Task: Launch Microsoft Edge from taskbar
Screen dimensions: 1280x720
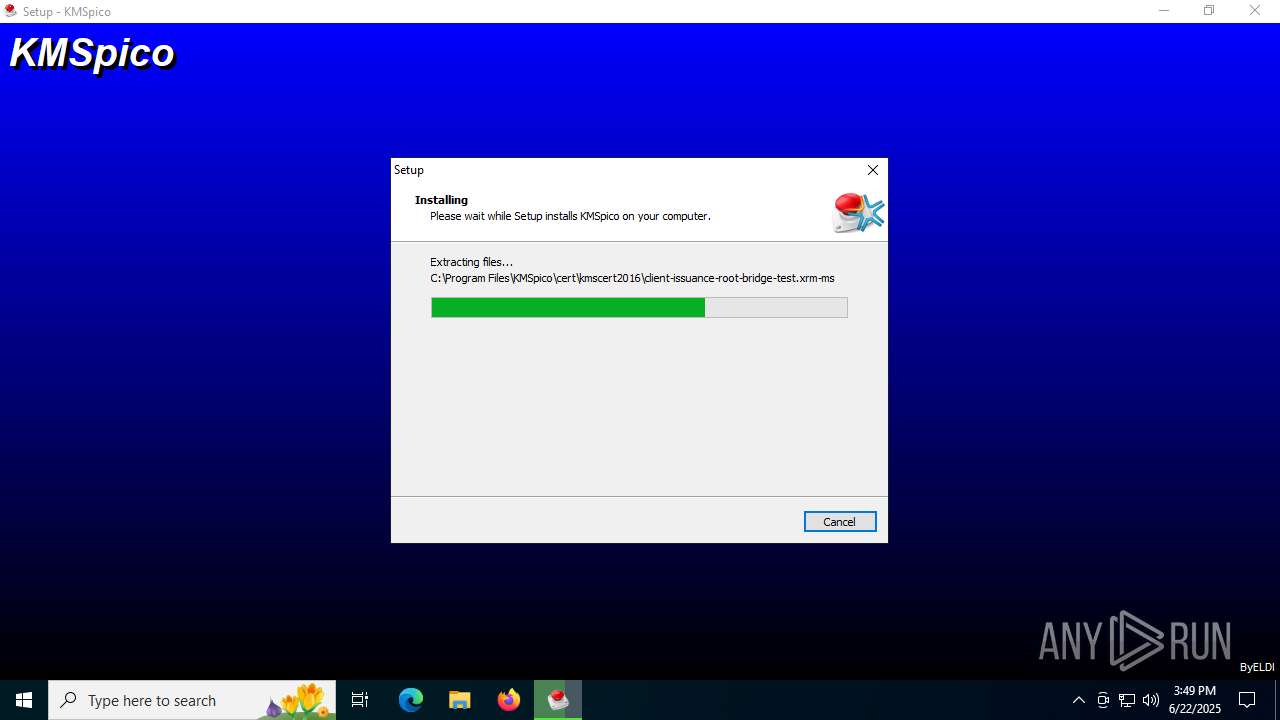Action: pos(411,700)
